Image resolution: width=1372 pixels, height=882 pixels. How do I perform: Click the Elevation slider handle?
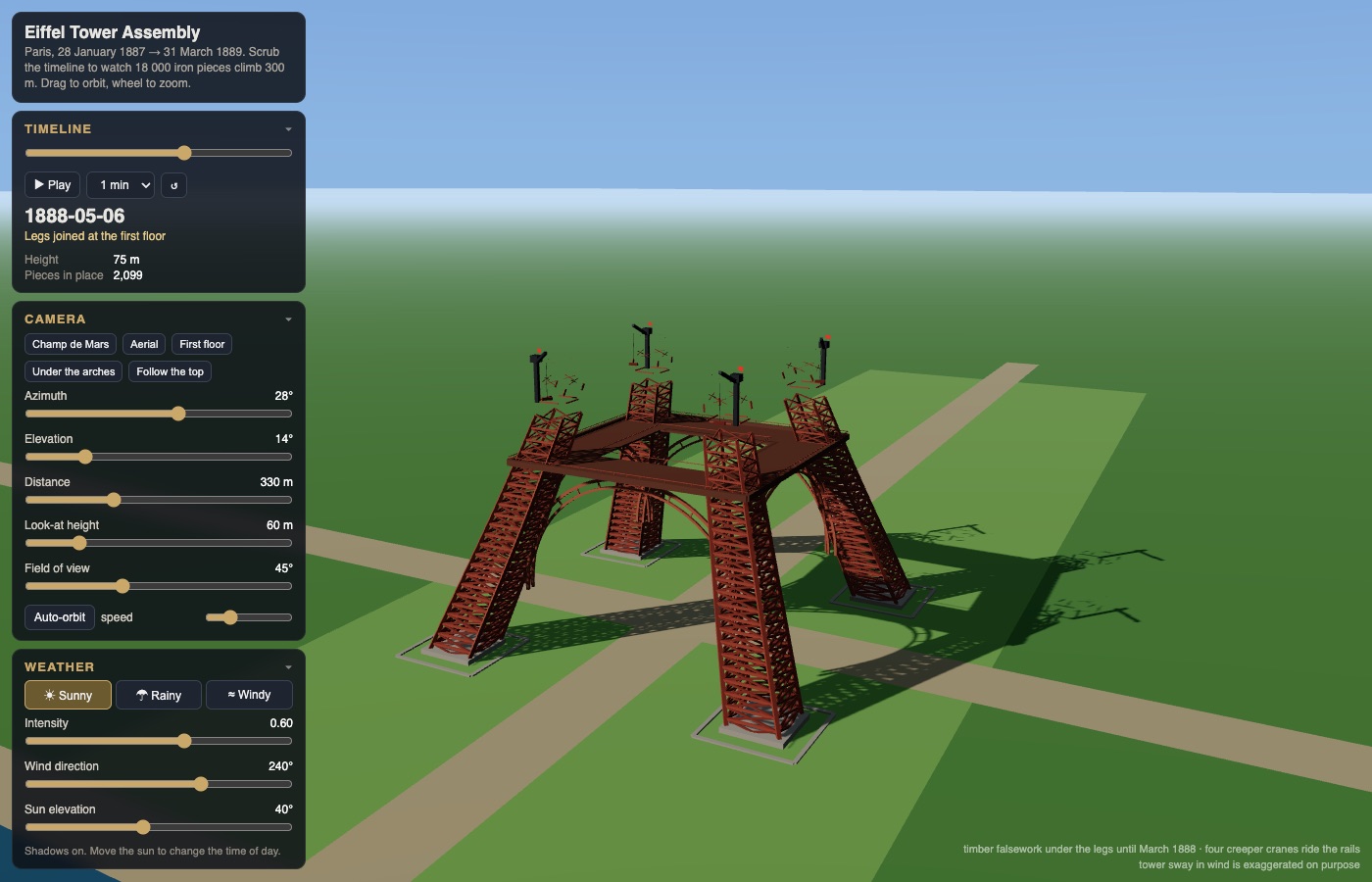point(85,457)
